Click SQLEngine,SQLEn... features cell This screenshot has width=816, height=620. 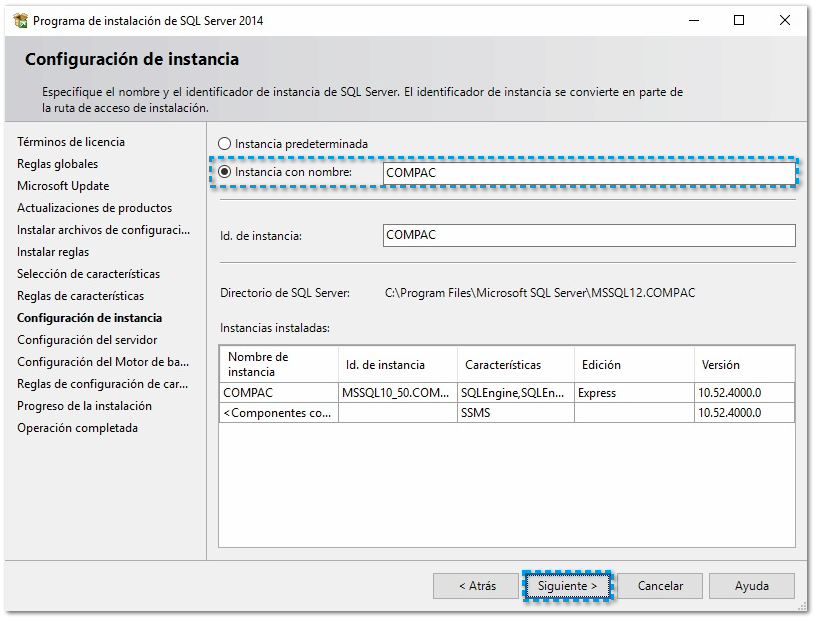point(516,393)
